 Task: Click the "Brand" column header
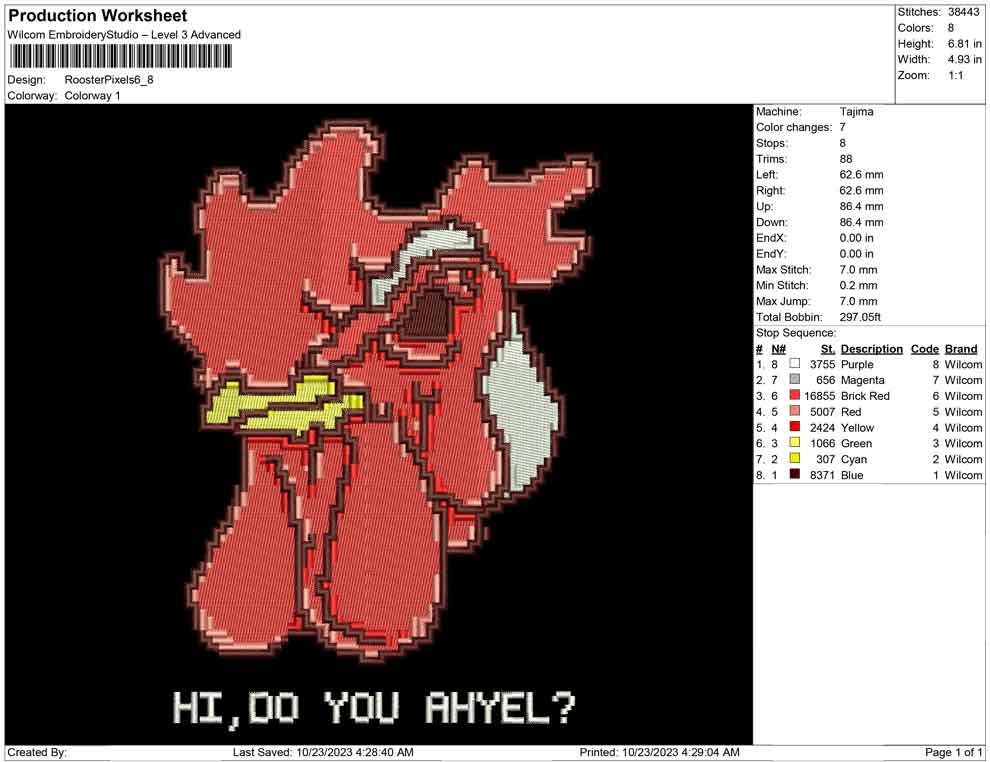point(961,348)
